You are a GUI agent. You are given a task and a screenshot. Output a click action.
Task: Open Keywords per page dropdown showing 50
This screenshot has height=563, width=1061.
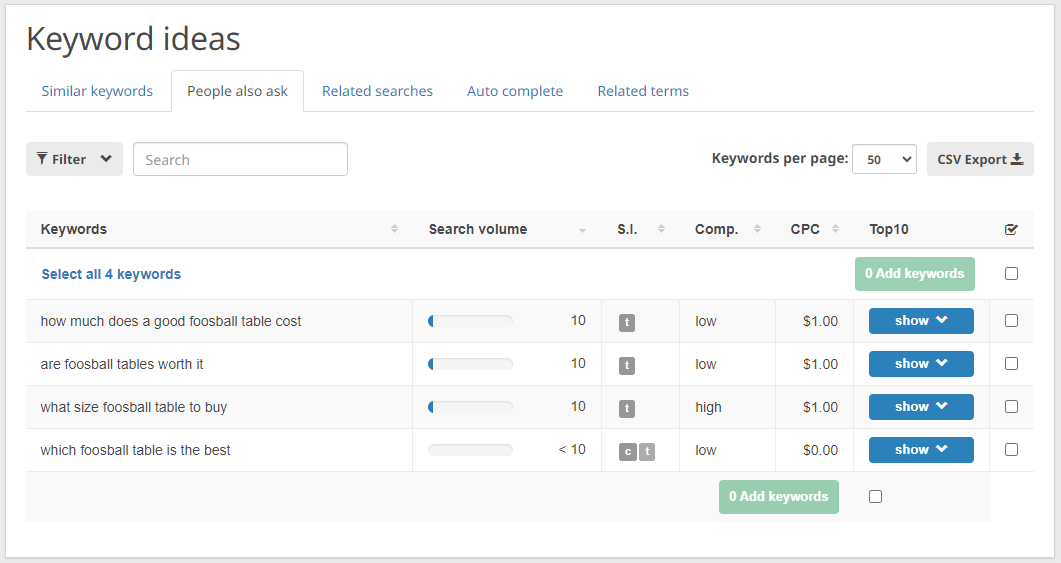coord(884,159)
